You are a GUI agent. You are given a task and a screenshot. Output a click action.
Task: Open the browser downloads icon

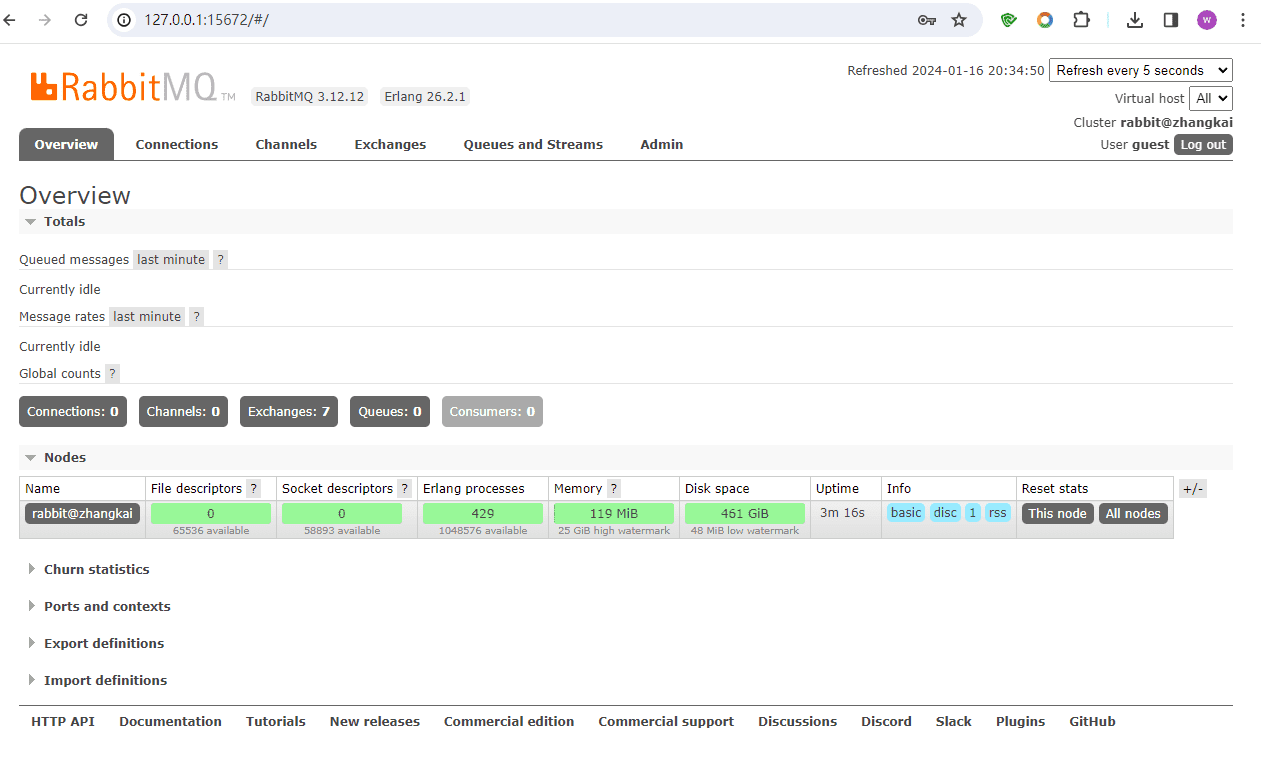[x=1135, y=20]
